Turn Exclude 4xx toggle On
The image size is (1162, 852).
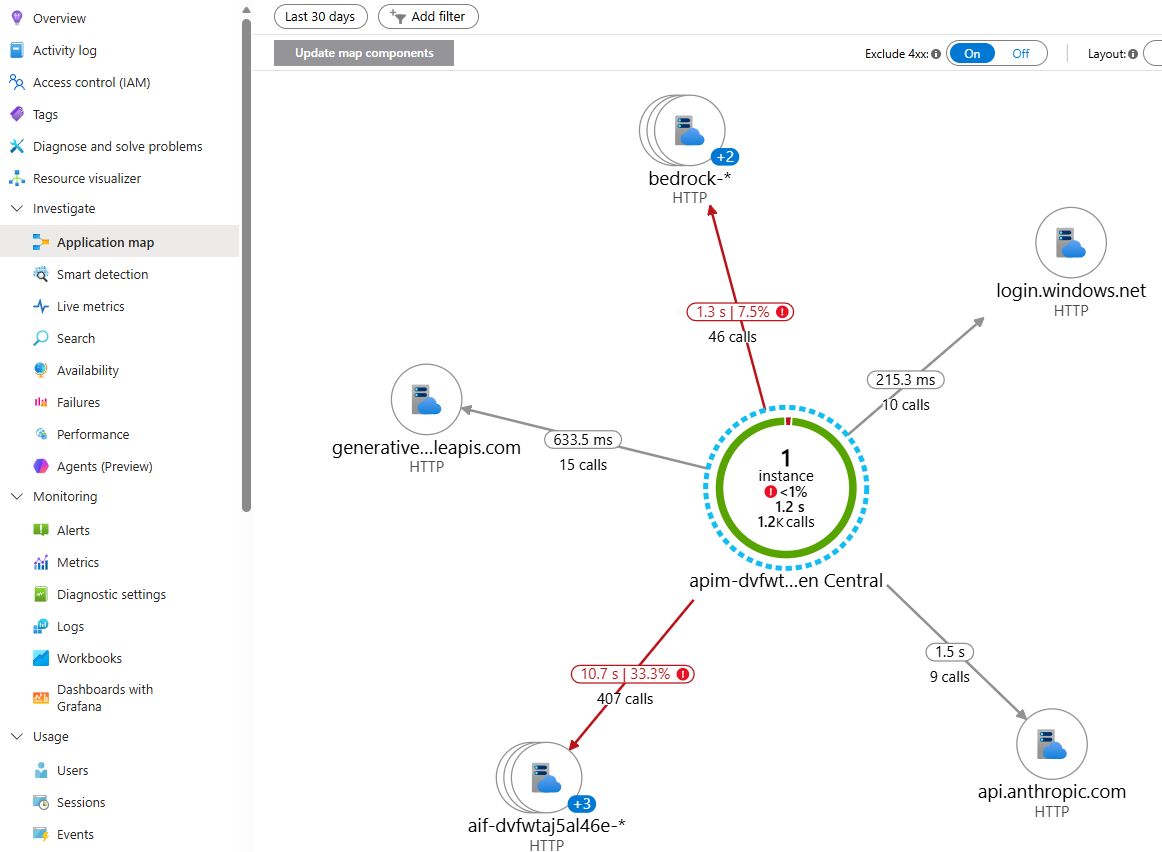coord(972,53)
